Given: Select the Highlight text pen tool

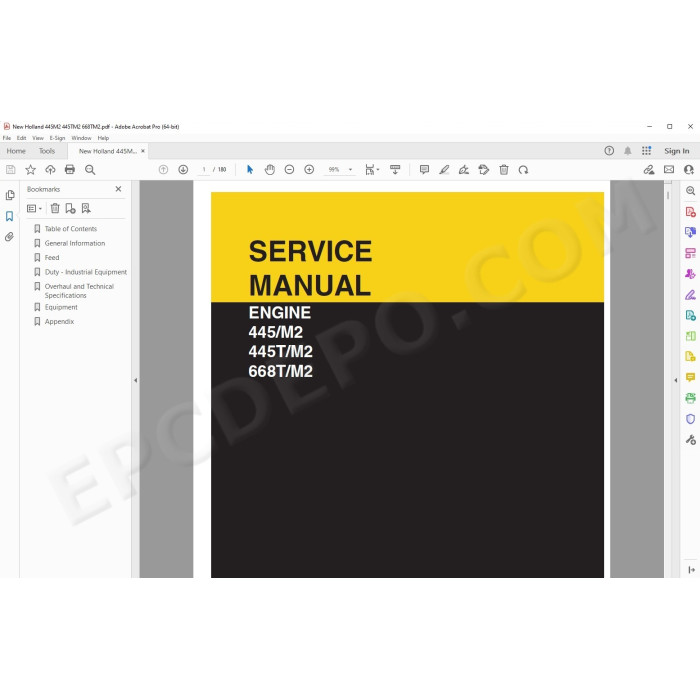Looking at the screenshot, I should point(444,170).
